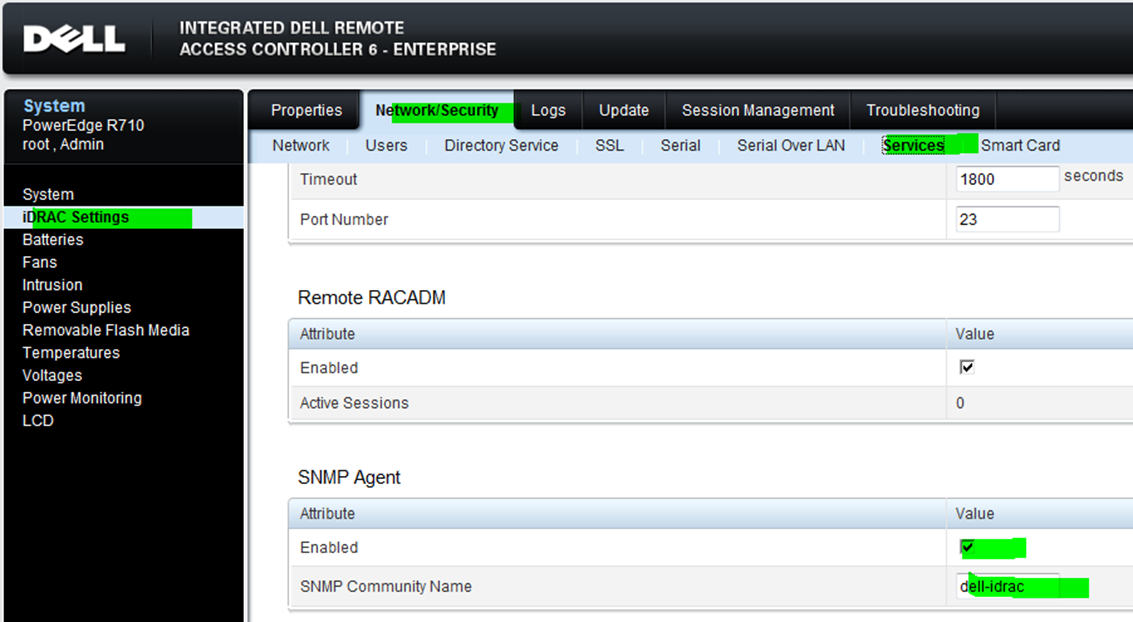Toggle the SNMP Agent Enabled checkbox
This screenshot has width=1133, height=622.
967,547
